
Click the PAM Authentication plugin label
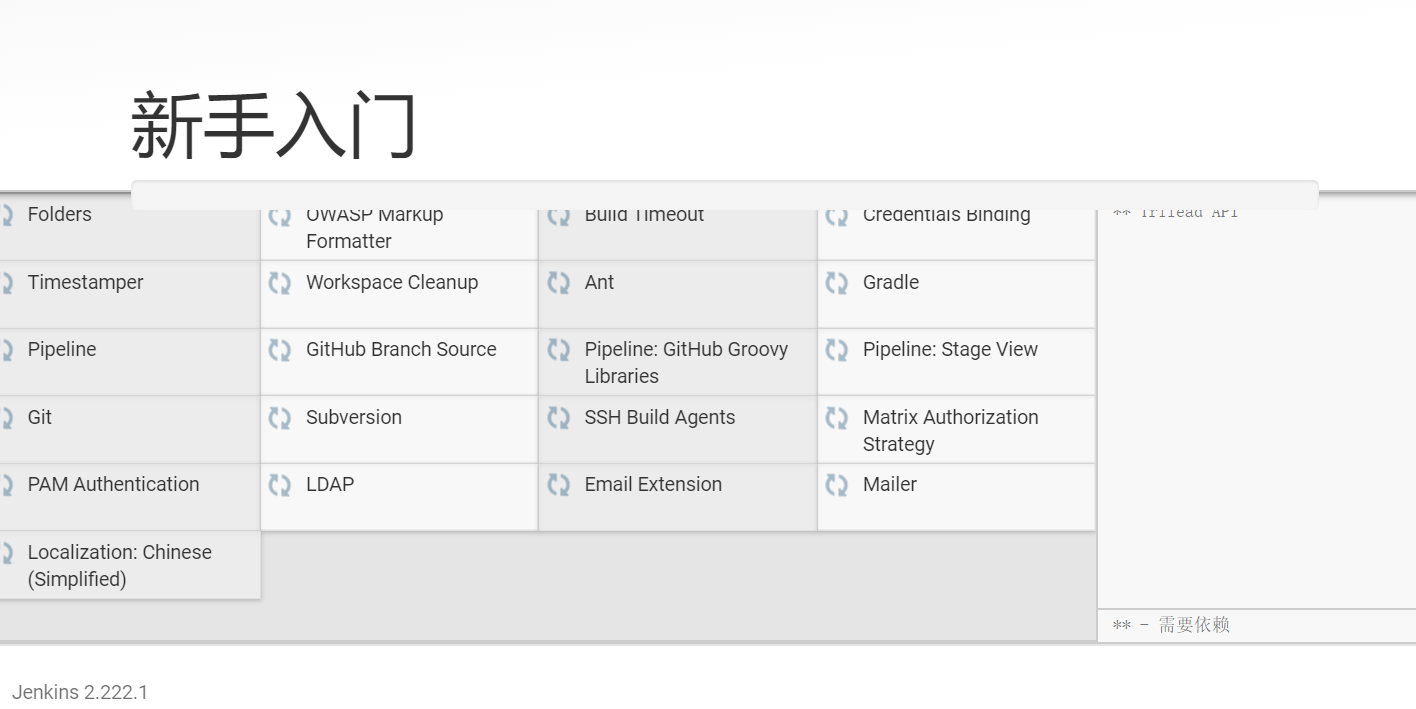tap(113, 485)
